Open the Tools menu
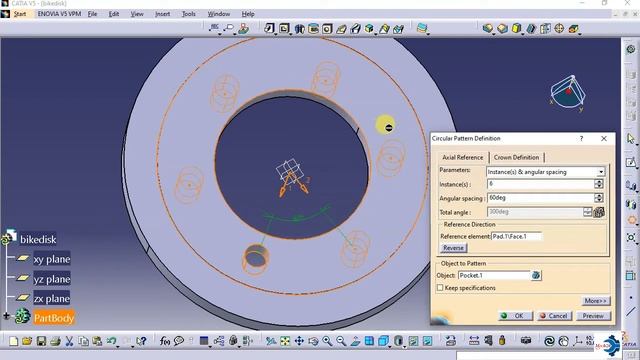Image resolution: width=640 pixels, height=360 pixels. pyautogui.click(x=189, y=14)
